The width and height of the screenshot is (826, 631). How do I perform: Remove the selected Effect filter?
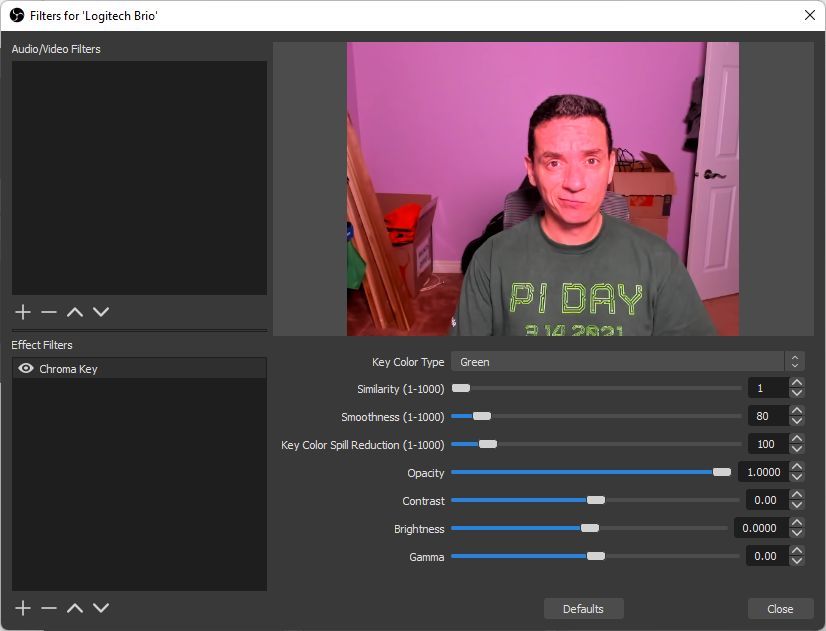coord(49,608)
